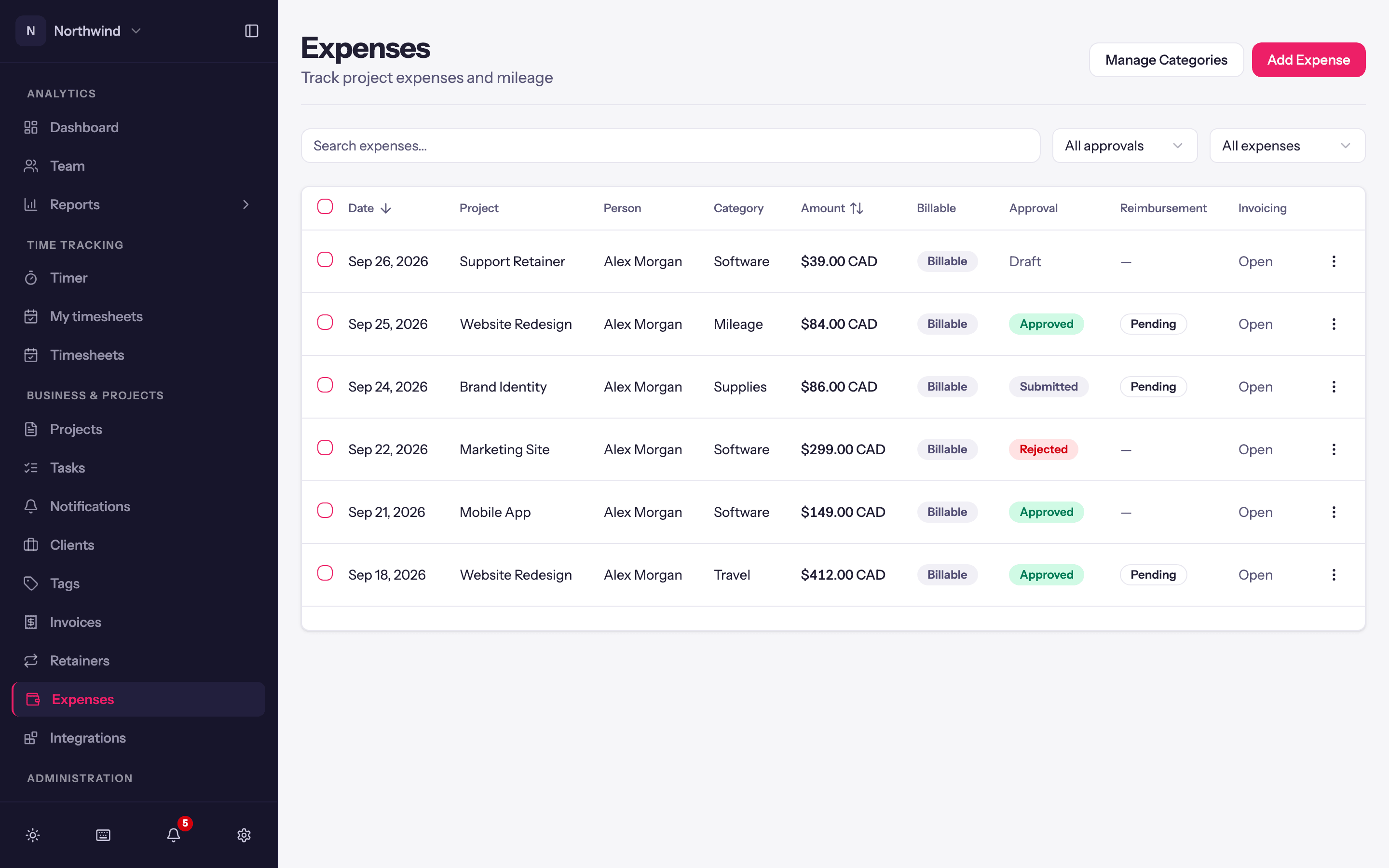Viewport: 1389px width, 868px height.
Task: Open bottom bell with 5 badge
Action: coord(174,835)
